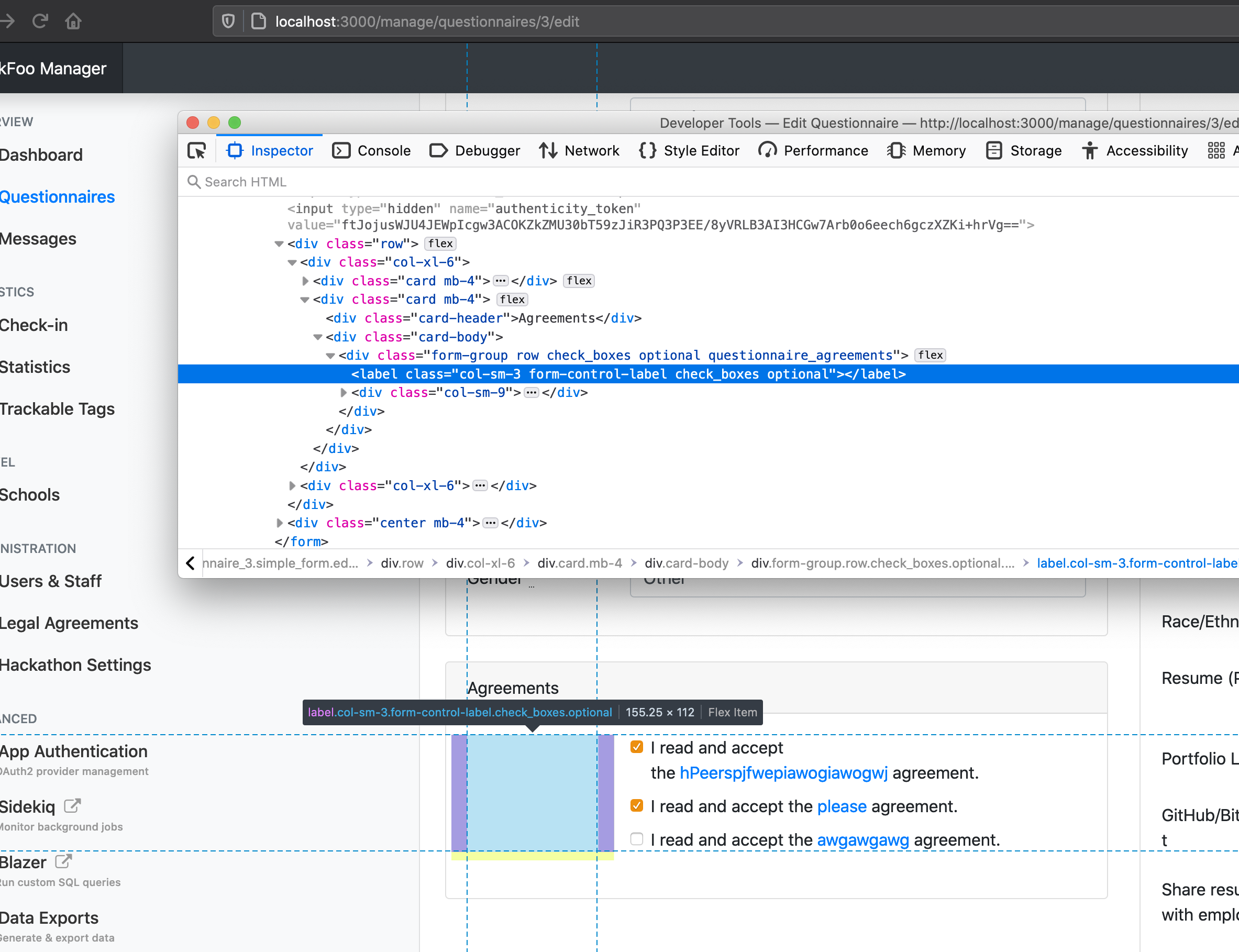Viewport: 1239px width, 952px height.
Task: Uncheck the 'please' agreement checkbox
Action: tap(637, 805)
